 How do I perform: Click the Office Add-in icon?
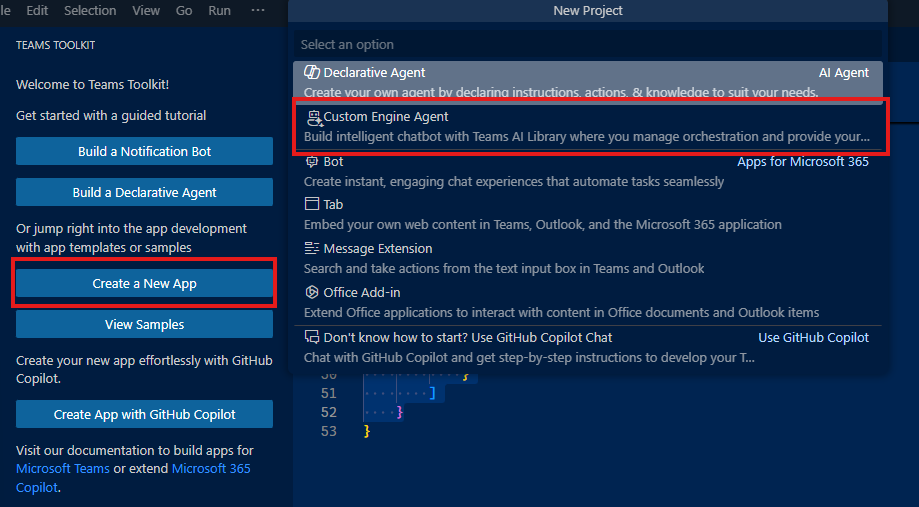click(x=312, y=292)
